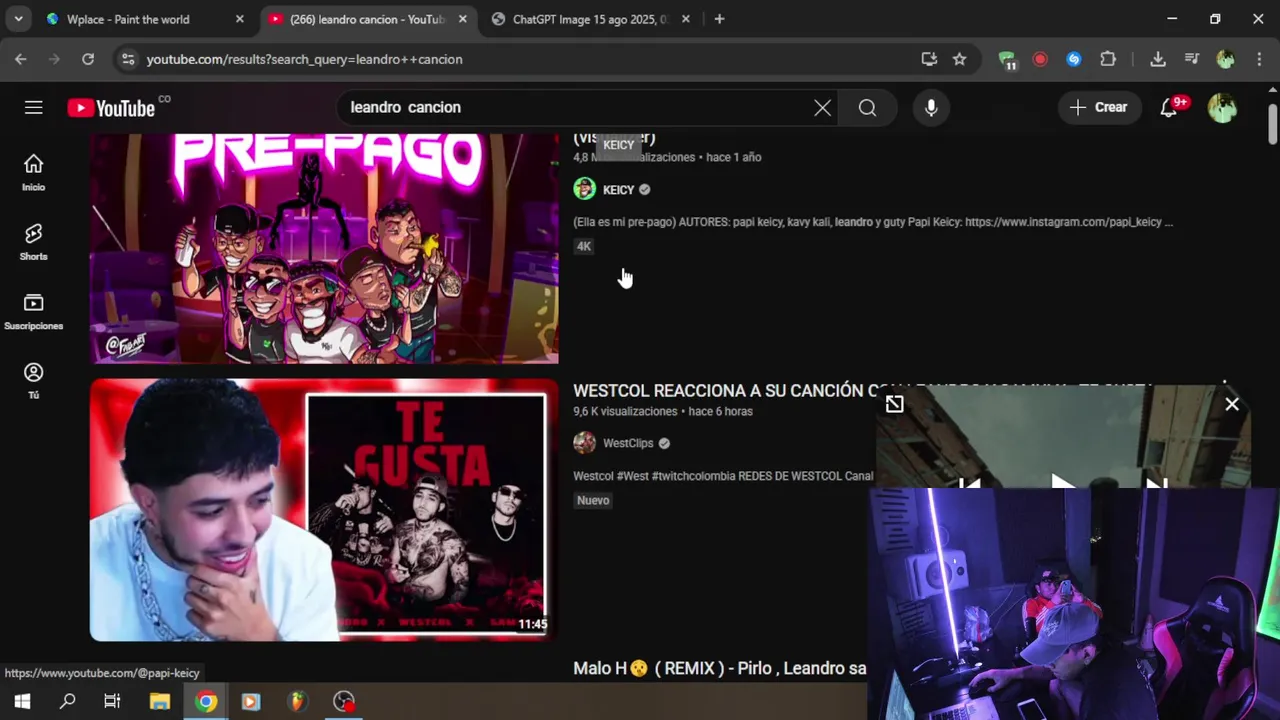Open the notifications bell
1280x720 pixels.
[x=1168, y=107]
